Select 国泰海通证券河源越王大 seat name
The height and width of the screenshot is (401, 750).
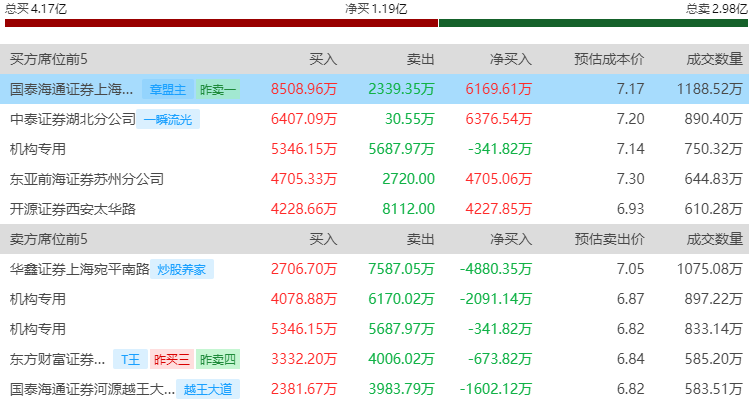92,389
